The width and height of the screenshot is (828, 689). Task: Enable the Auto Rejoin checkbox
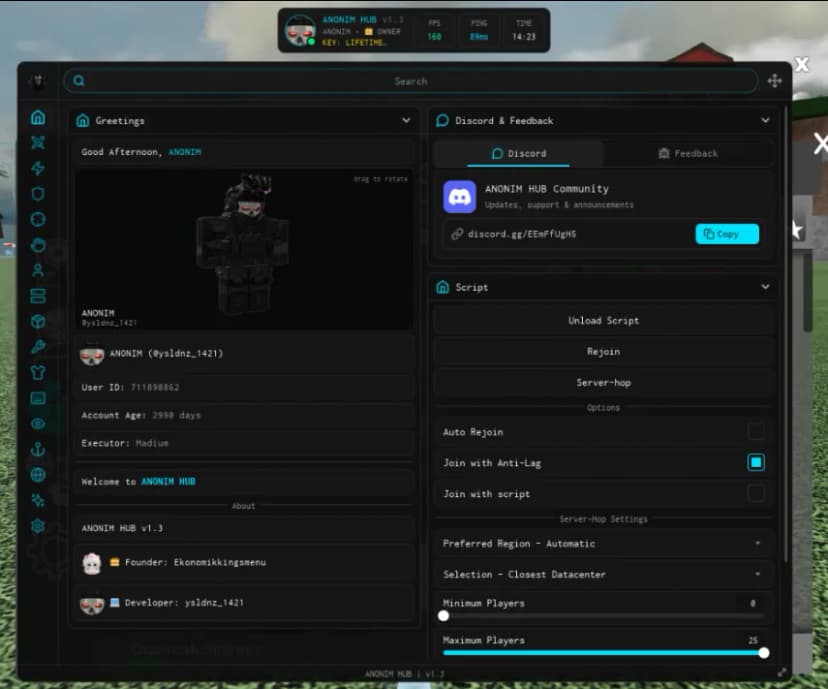pyautogui.click(x=756, y=431)
